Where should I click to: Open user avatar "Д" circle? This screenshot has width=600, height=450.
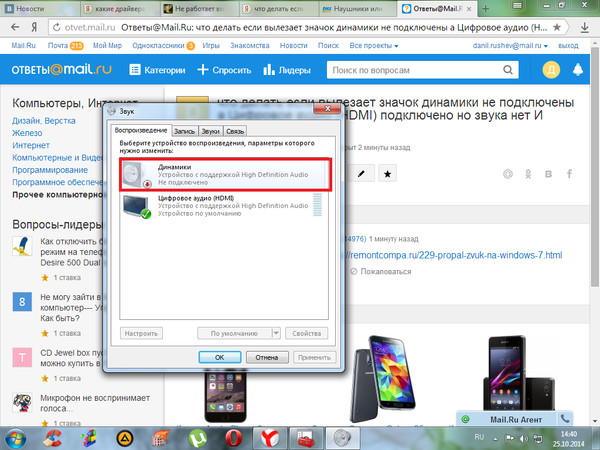click(551, 70)
